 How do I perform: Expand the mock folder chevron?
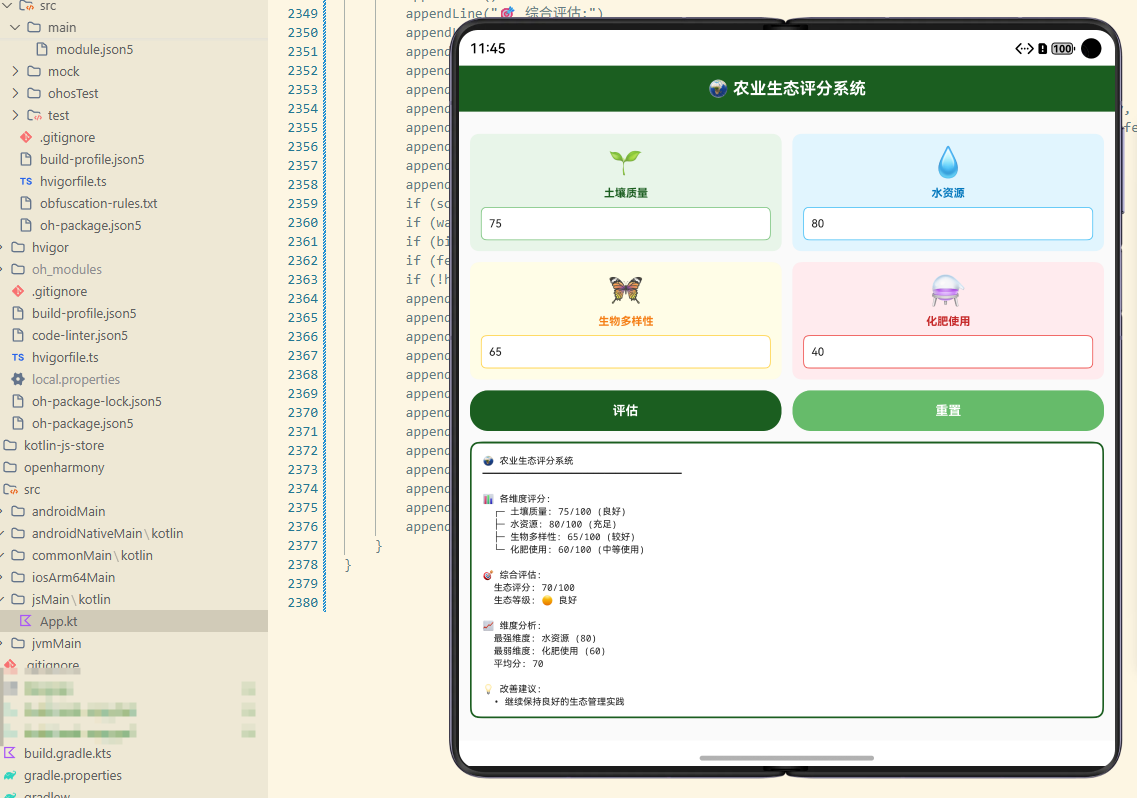point(15,71)
